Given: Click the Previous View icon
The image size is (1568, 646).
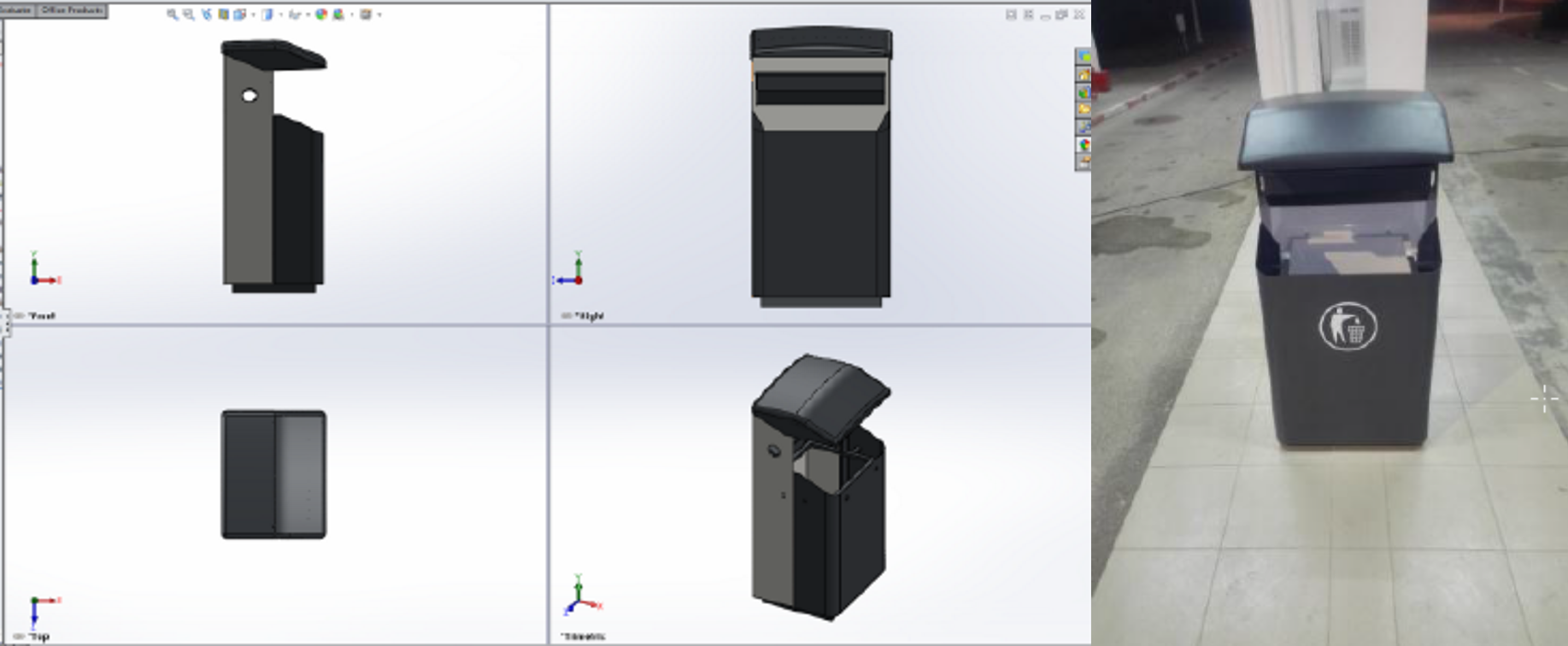Looking at the screenshot, I should pos(206,15).
